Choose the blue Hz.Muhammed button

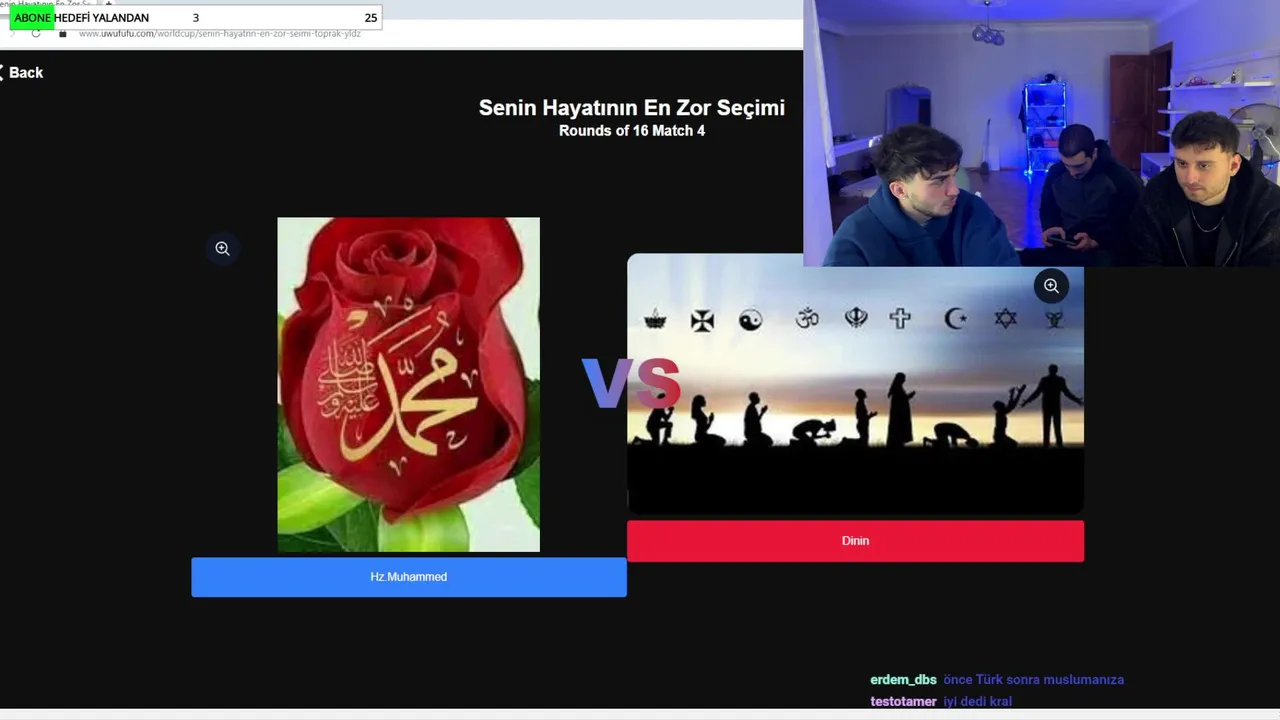tap(409, 577)
